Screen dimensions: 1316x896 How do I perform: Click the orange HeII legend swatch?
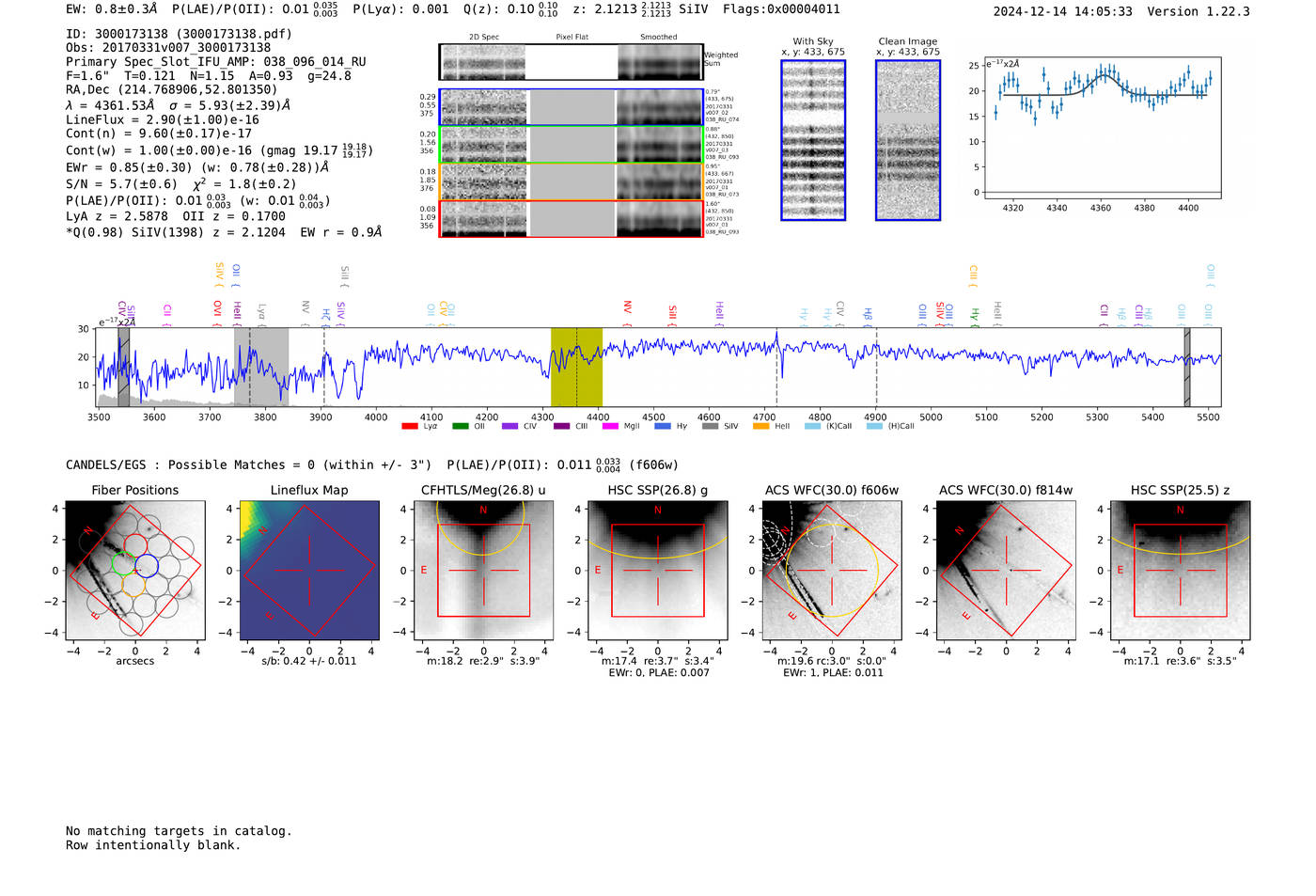tap(761, 426)
